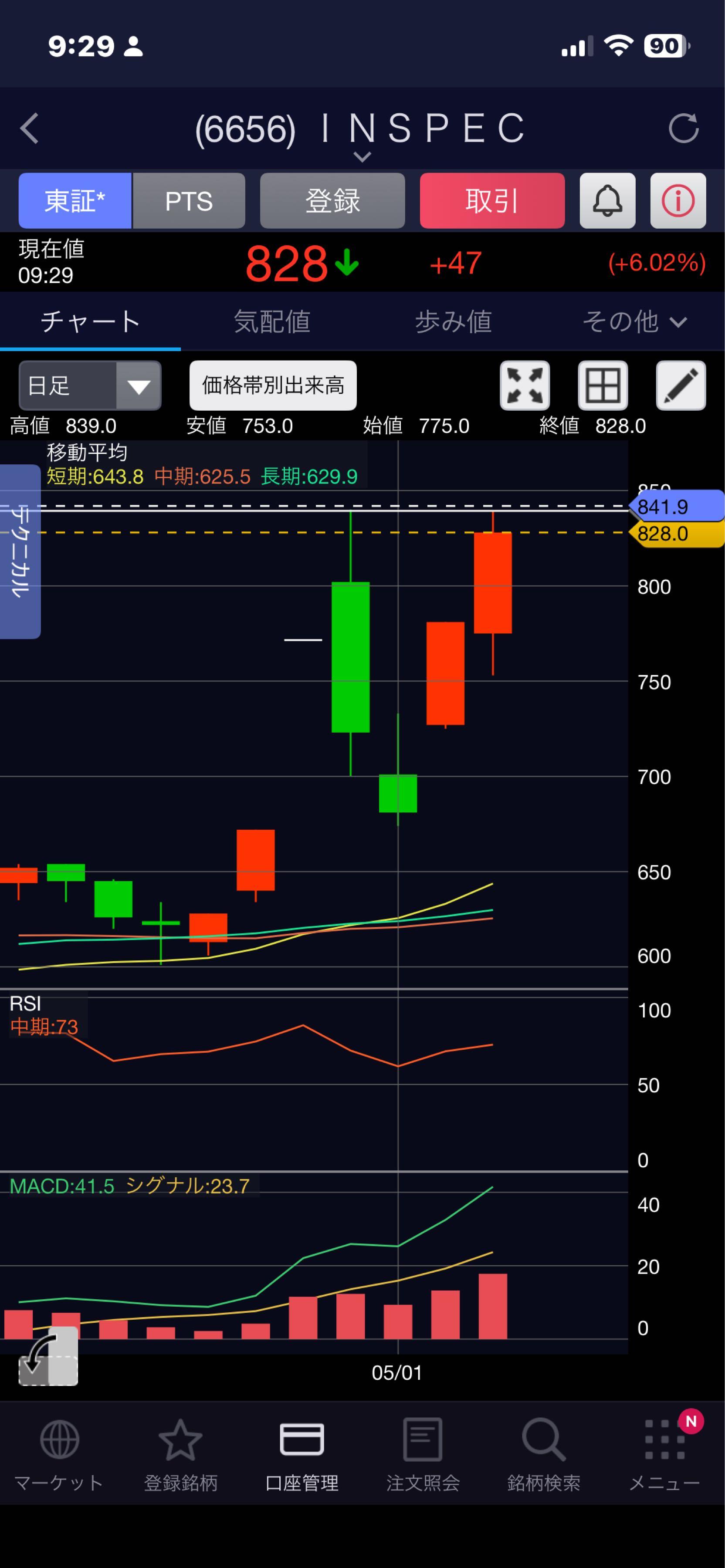Open price alert bell settings

point(607,201)
